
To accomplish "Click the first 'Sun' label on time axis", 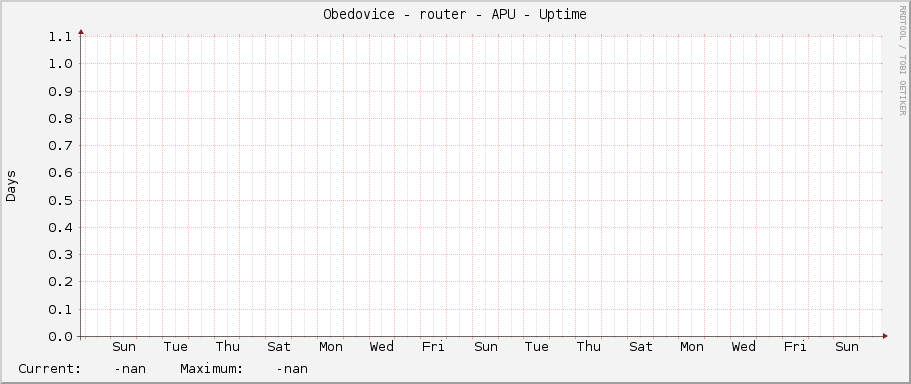I will pyautogui.click(x=124, y=347).
